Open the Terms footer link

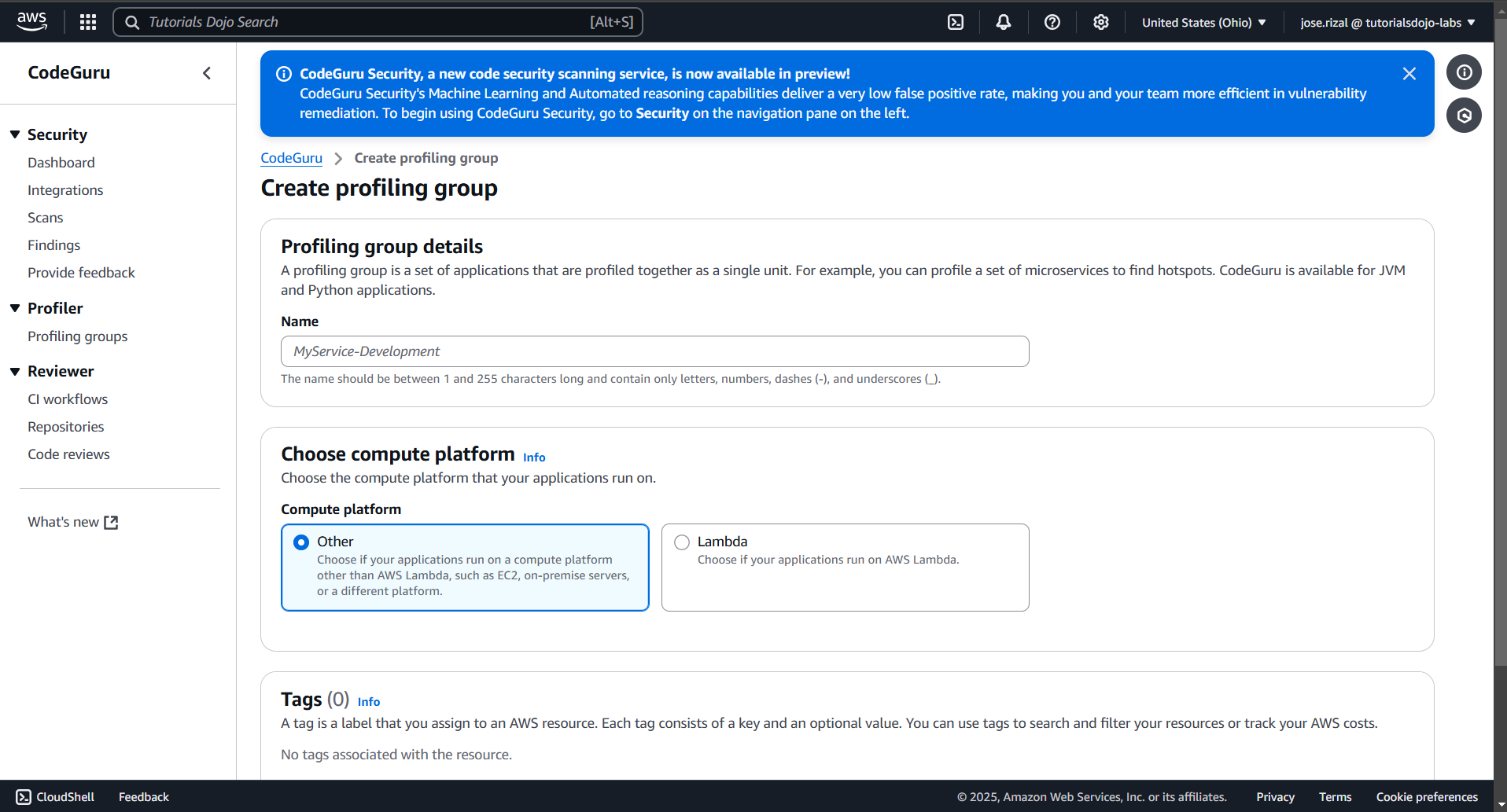click(x=1336, y=797)
